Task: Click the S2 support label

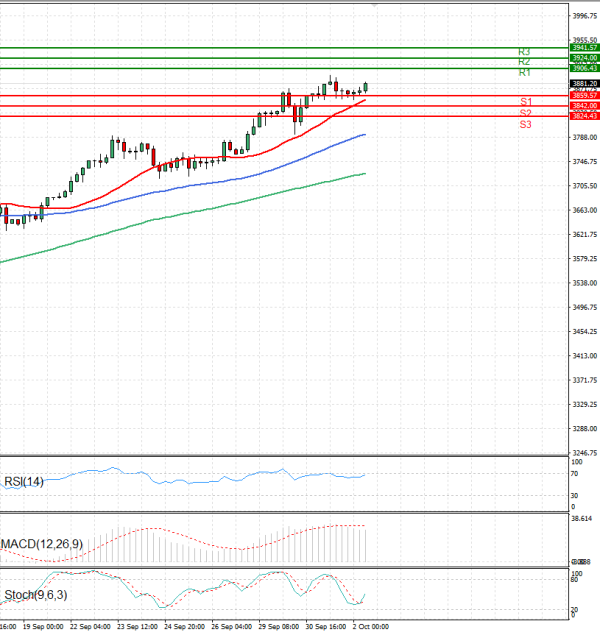Action: click(x=525, y=113)
